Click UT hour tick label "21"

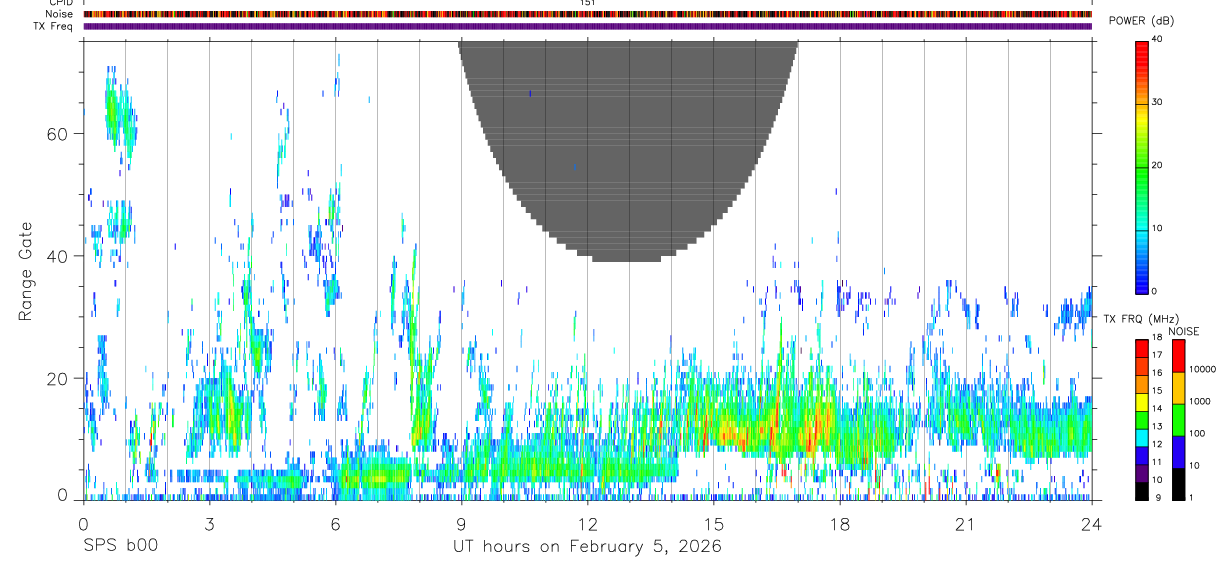point(965,523)
